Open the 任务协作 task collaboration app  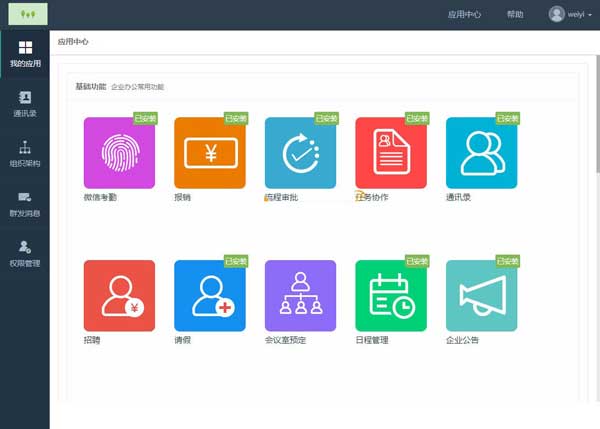pyautogui.click(x=391, y=153)
